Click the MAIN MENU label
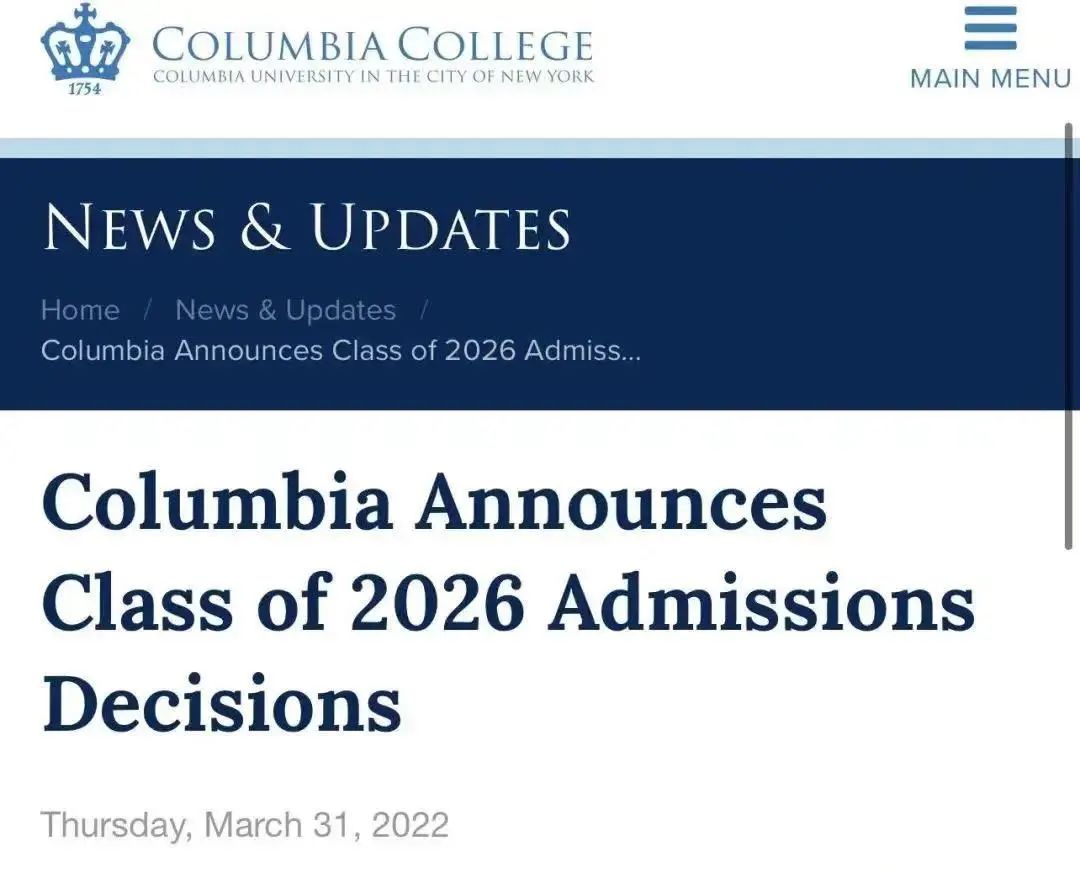The height and width of the screenshot is (869, 1080). point(990,78)
